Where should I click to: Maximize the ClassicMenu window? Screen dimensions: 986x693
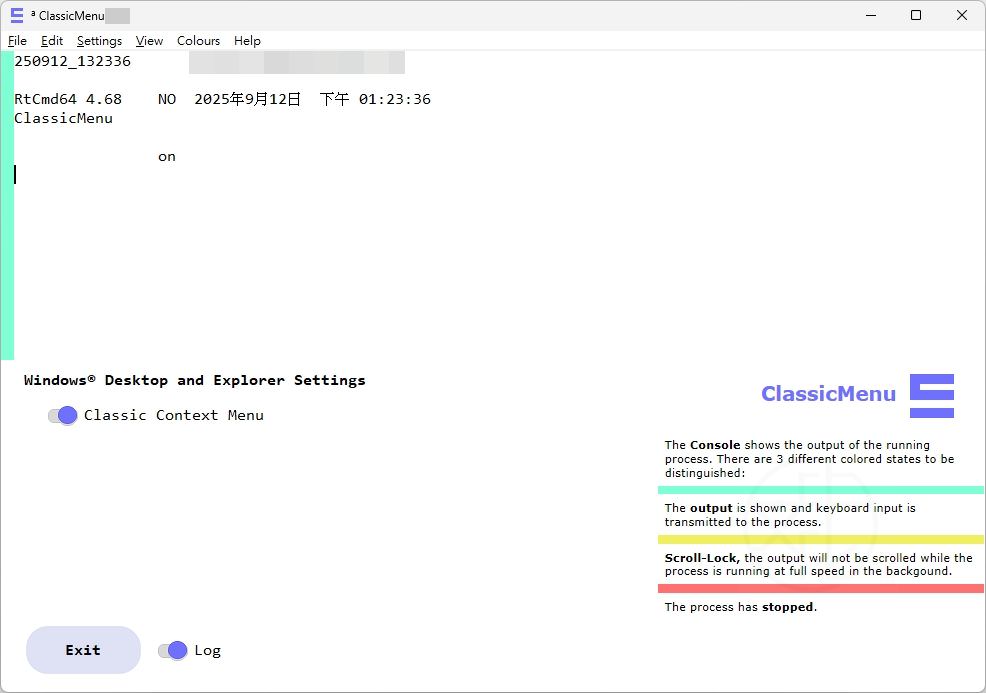click(916, 15)
